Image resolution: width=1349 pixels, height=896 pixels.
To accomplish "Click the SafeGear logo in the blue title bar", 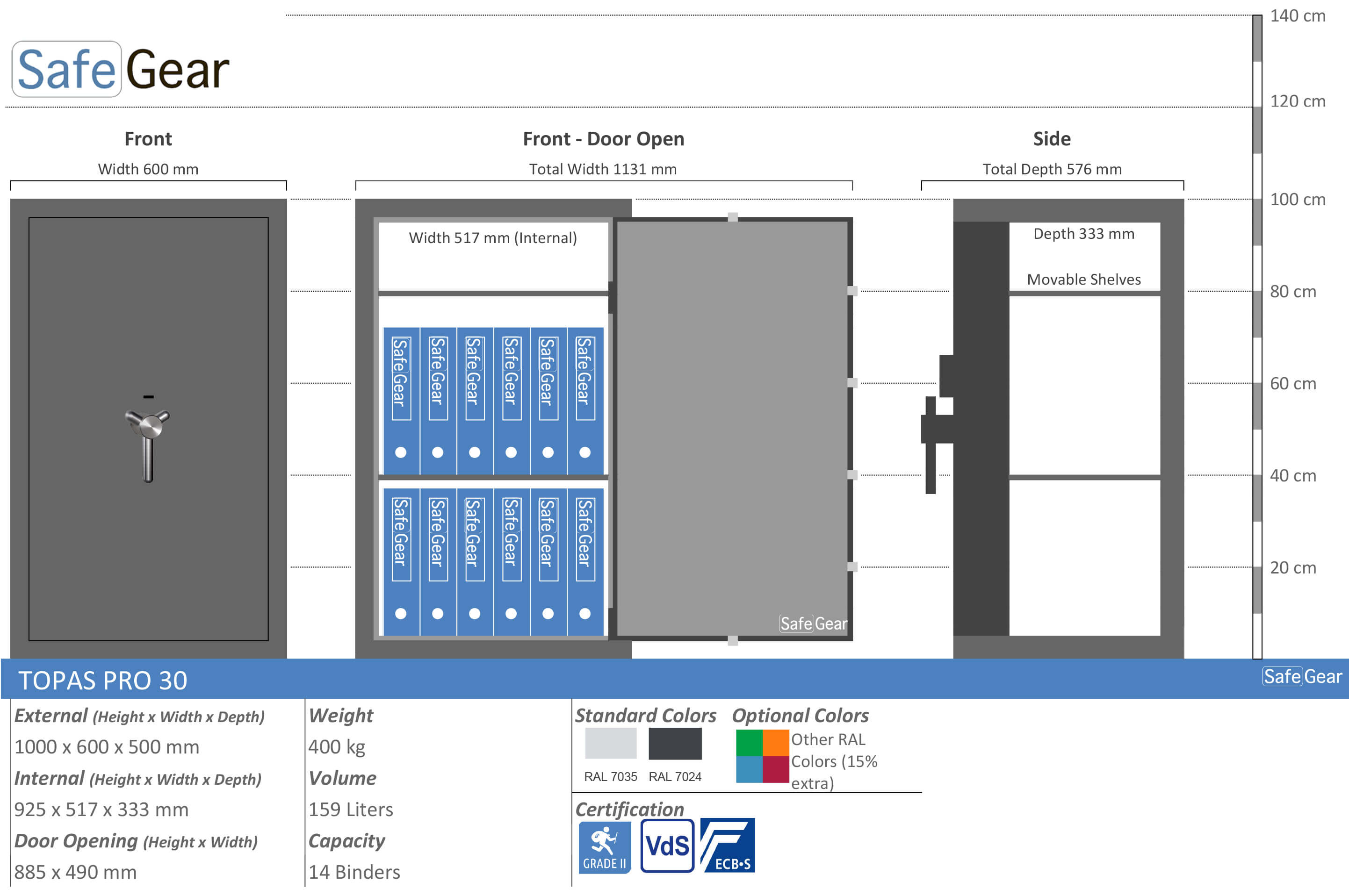I will click(1302, 677).
